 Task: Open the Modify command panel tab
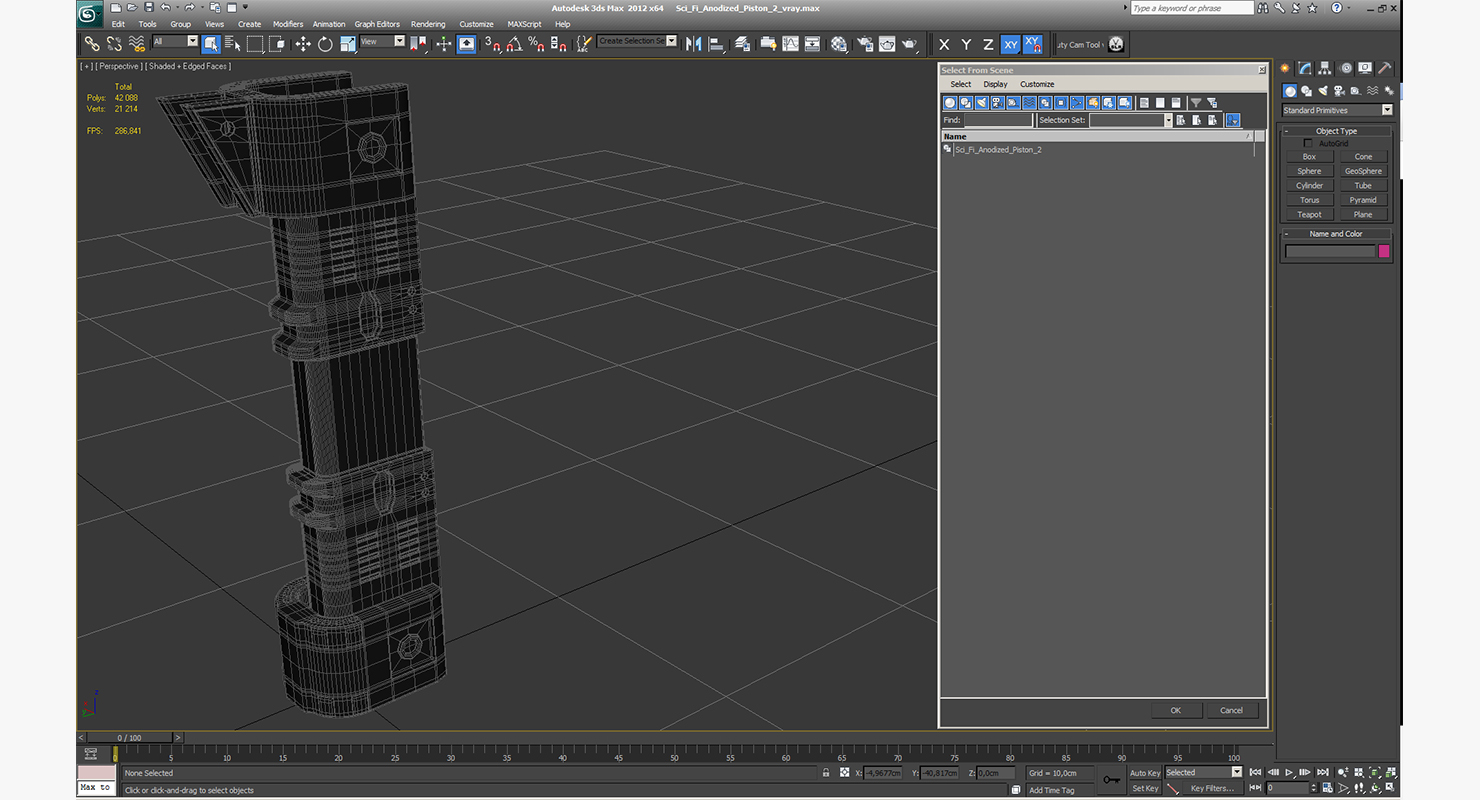click(x=1305, y=68)
